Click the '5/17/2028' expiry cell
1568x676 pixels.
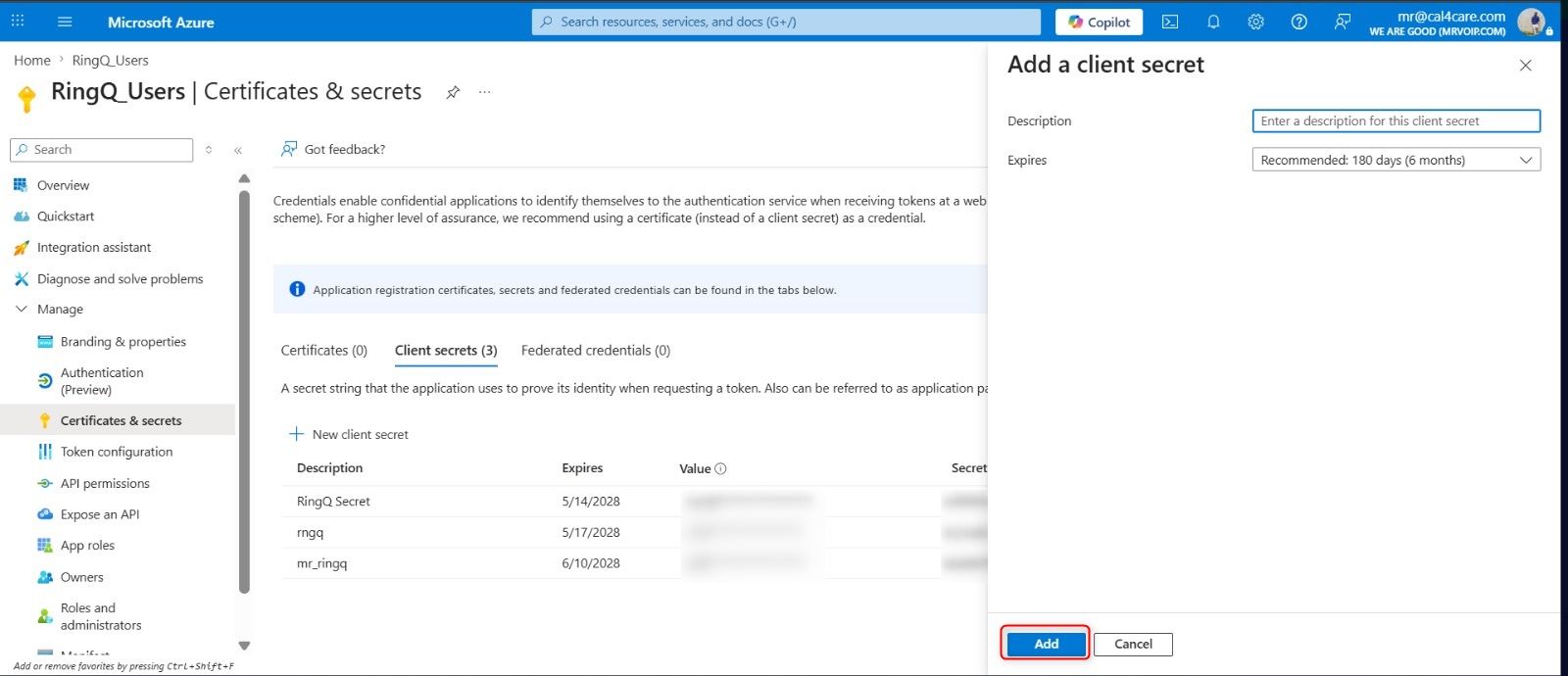tap(591, 532)
